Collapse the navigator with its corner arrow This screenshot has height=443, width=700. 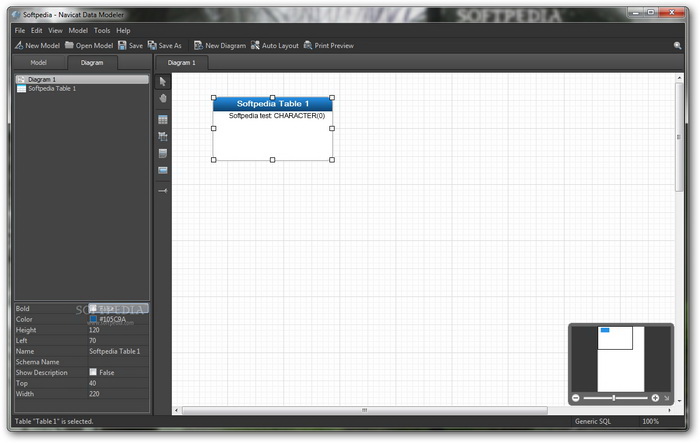click(x=667, y=398)
